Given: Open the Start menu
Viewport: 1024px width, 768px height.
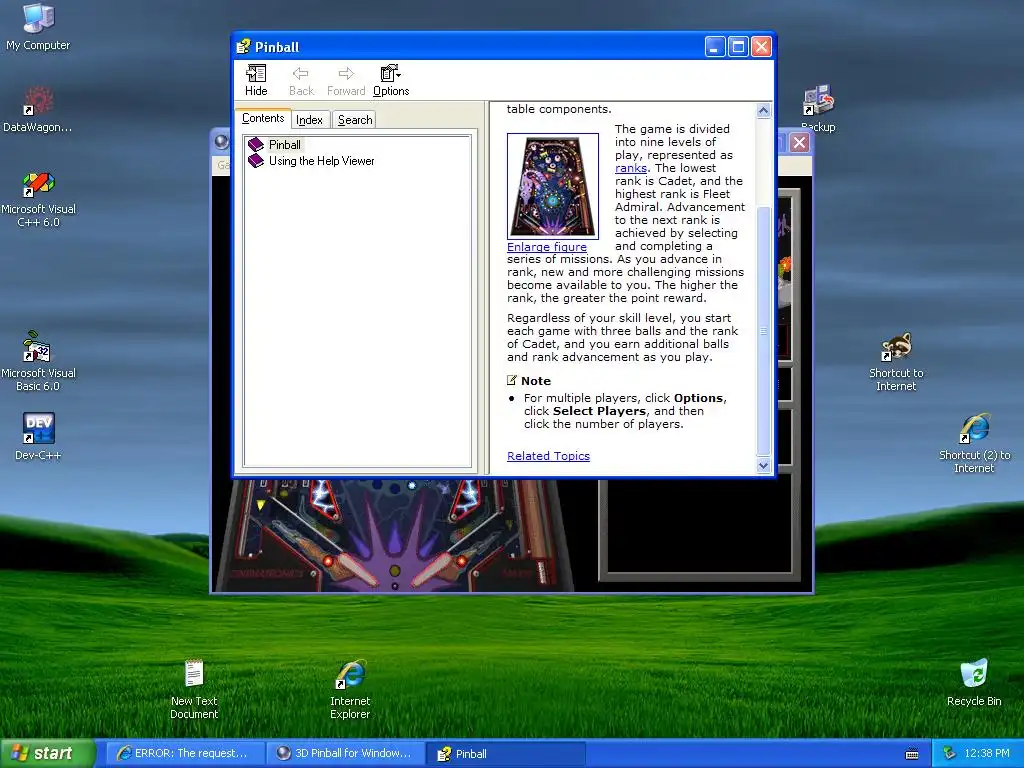Looking at the screenshot, I should [x=48, y=753].
